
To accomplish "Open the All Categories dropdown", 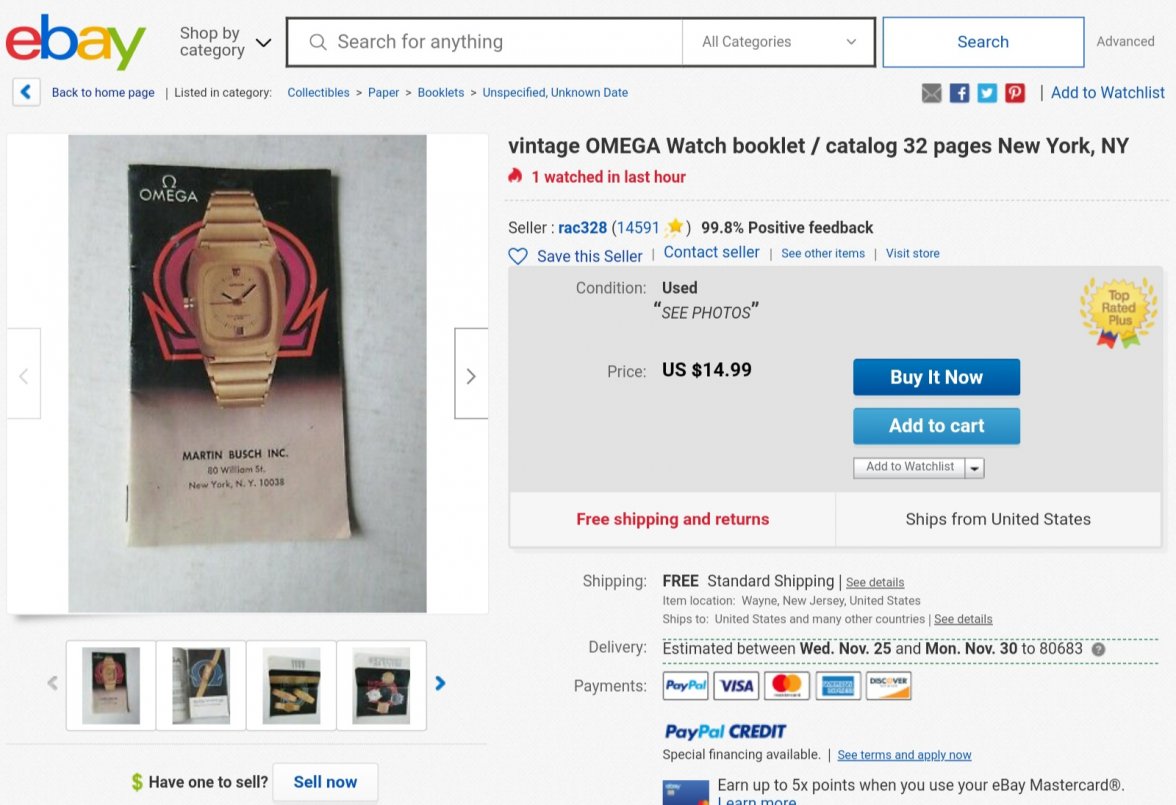I will (778, 42).
